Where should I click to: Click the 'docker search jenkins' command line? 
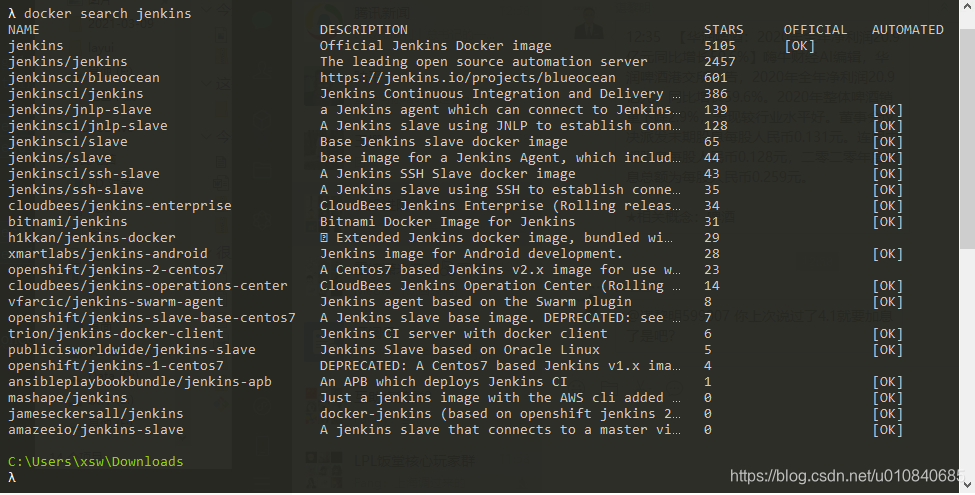pyautogui.click(x=99, y=14)
